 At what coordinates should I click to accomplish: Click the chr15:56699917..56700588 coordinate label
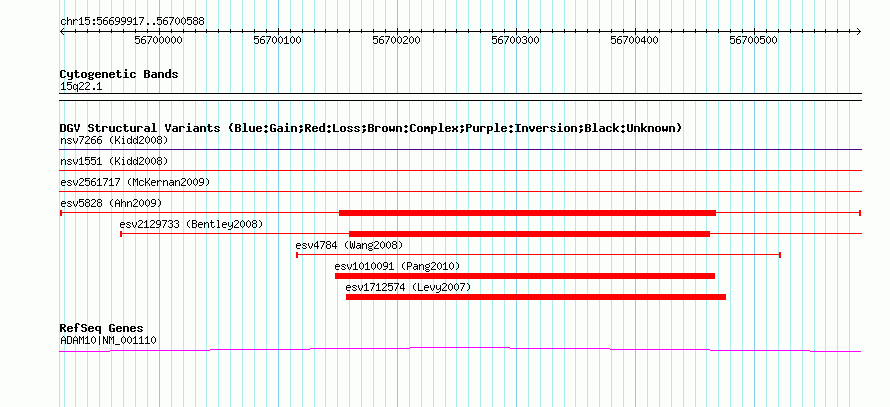(132, 22)
